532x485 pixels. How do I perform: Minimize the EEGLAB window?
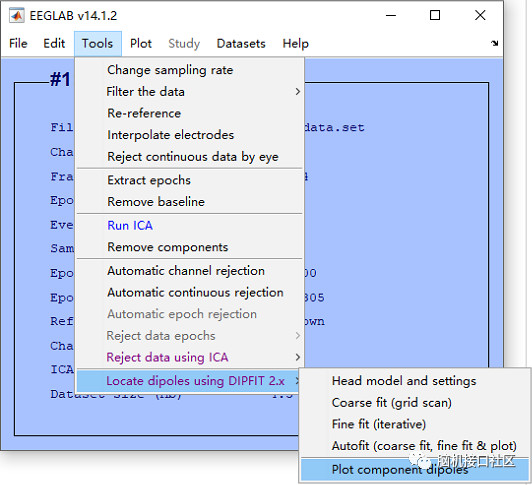point(391,15)
